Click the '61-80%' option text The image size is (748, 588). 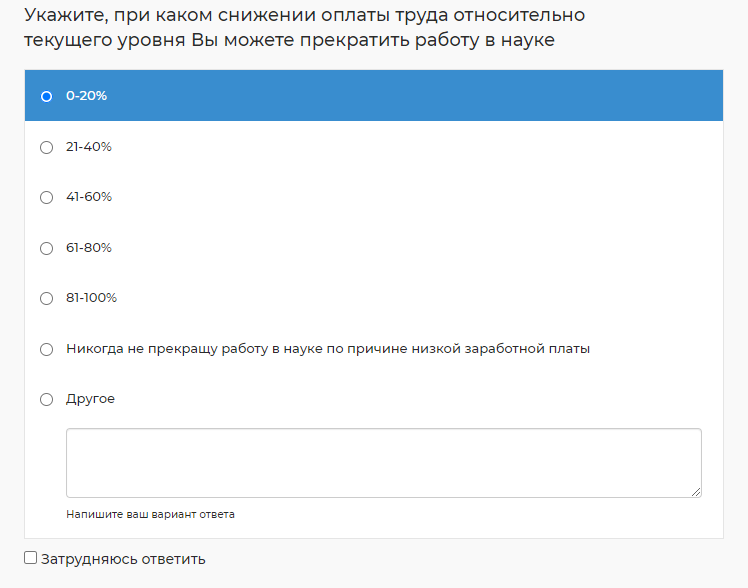click(x=89, y=248)
